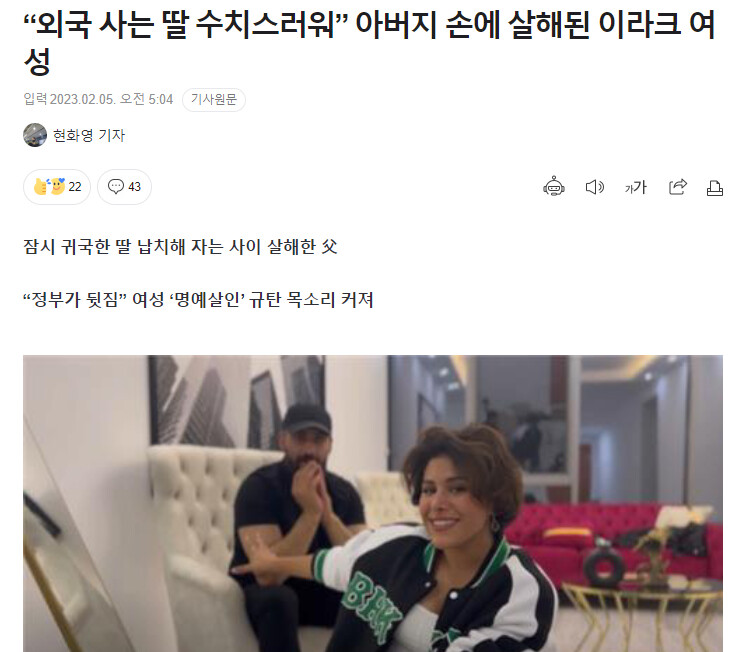This screenshot has height=652, width=736.
Task: Open reporter 현화영 기자 profile link
Action: [89, 135]
